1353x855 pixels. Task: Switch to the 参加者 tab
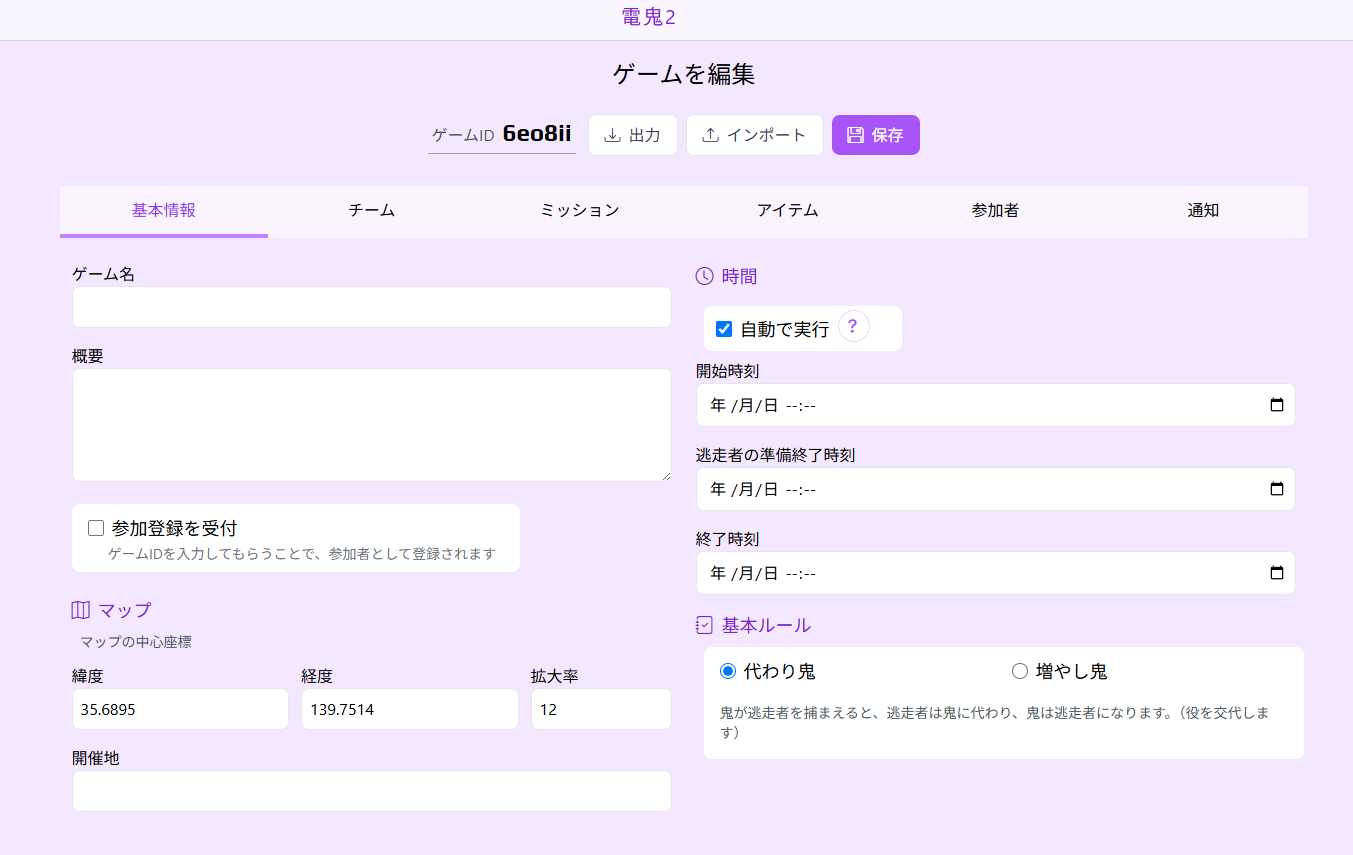pyautogui.click(x=995, y=211)
